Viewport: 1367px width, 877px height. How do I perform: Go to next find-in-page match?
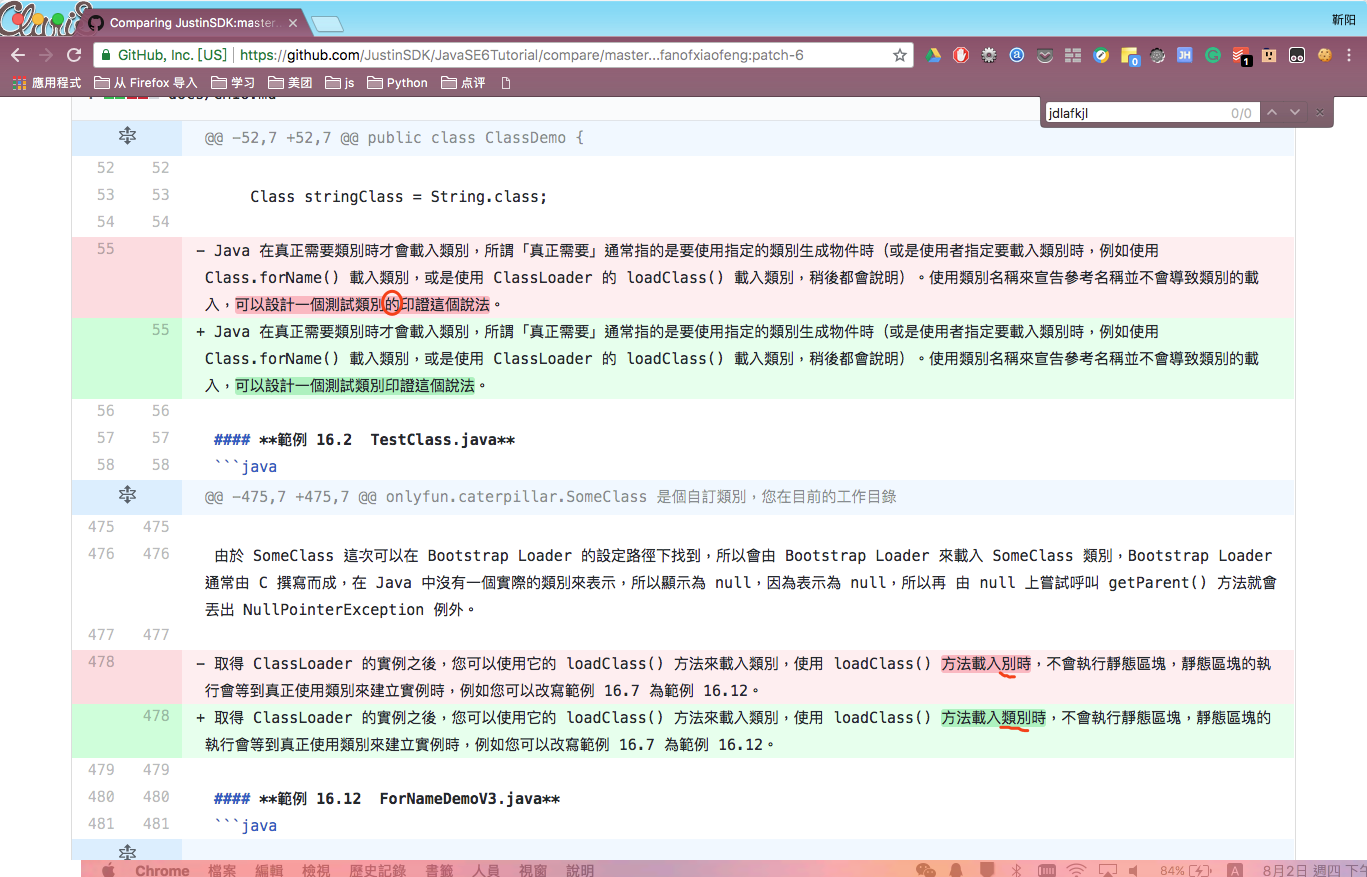click(x=1294, y=112)
